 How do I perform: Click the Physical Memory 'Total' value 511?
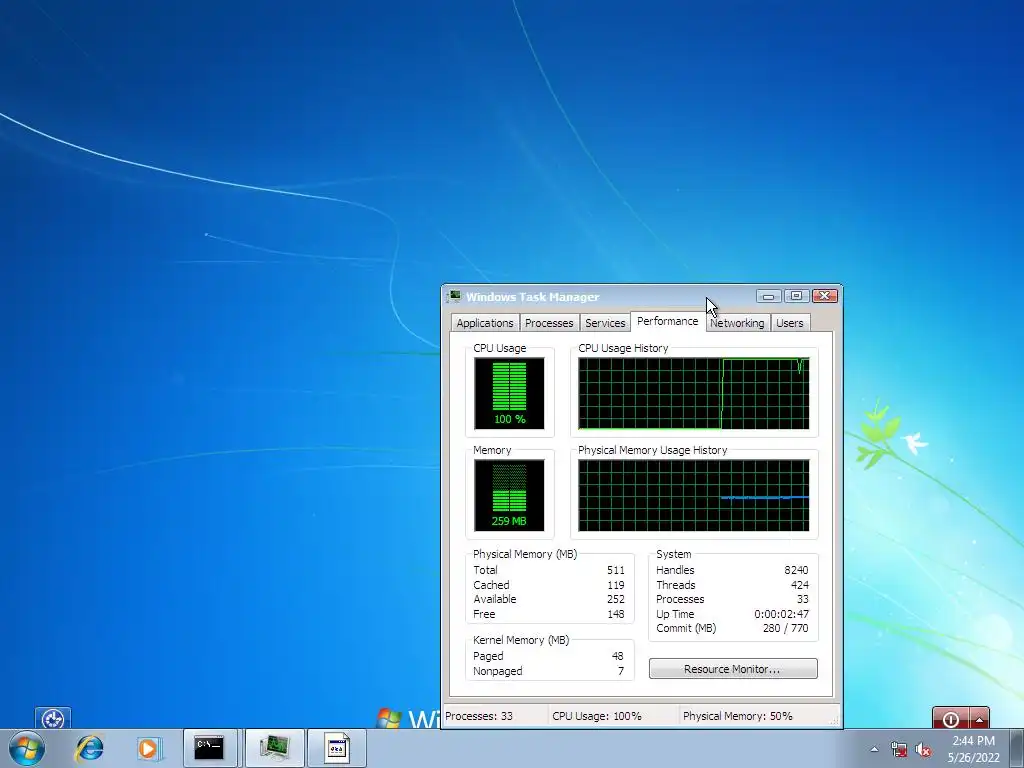point(615,570)
